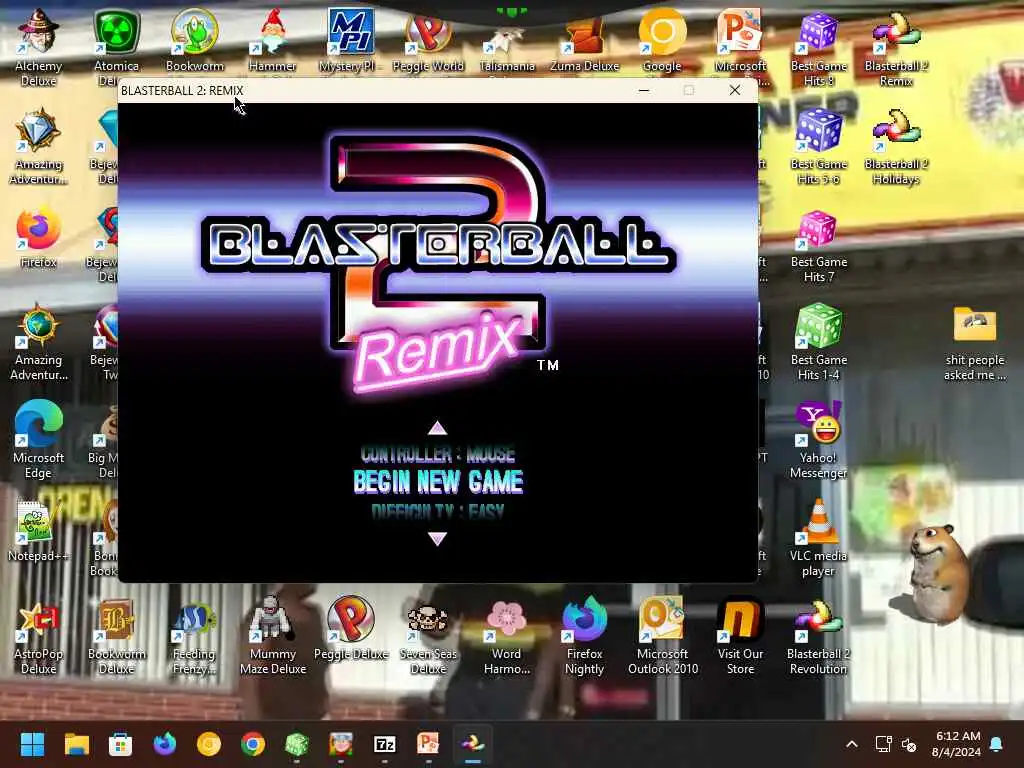Open the Visit Our Store desktop shortcut

pyautogui.click(x=740, y=636)
